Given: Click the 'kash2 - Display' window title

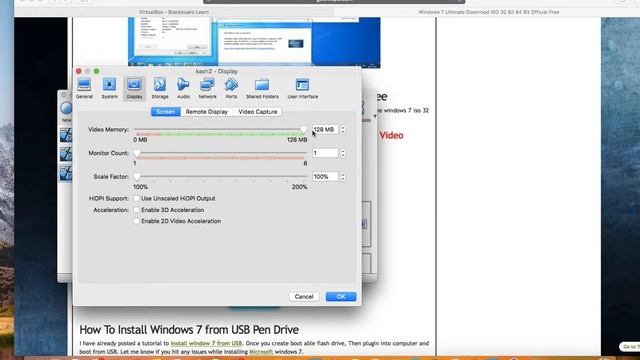Looking at the screenshot, I should point(217,71).
